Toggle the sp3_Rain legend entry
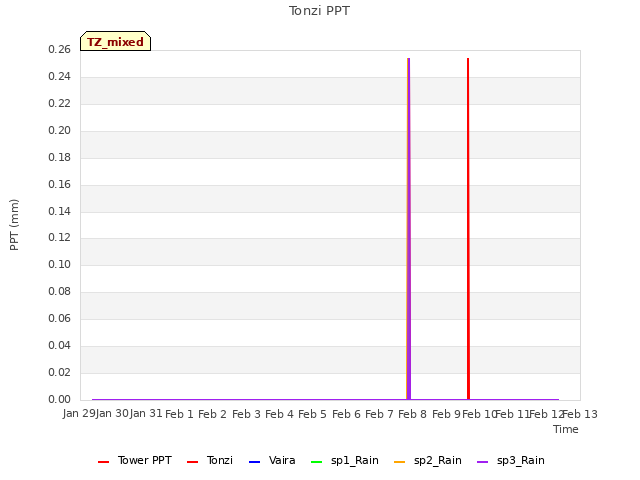Viewport: 640px width, 480px height. [x=511, y=461]
